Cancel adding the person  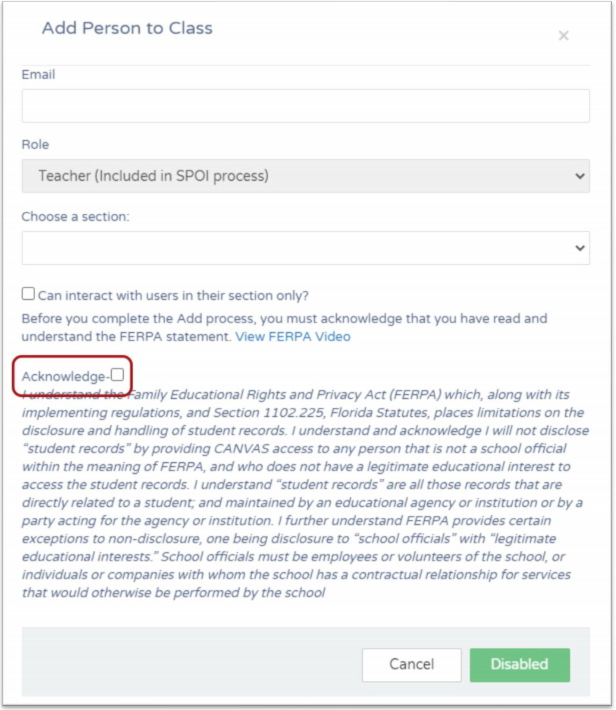411,665
